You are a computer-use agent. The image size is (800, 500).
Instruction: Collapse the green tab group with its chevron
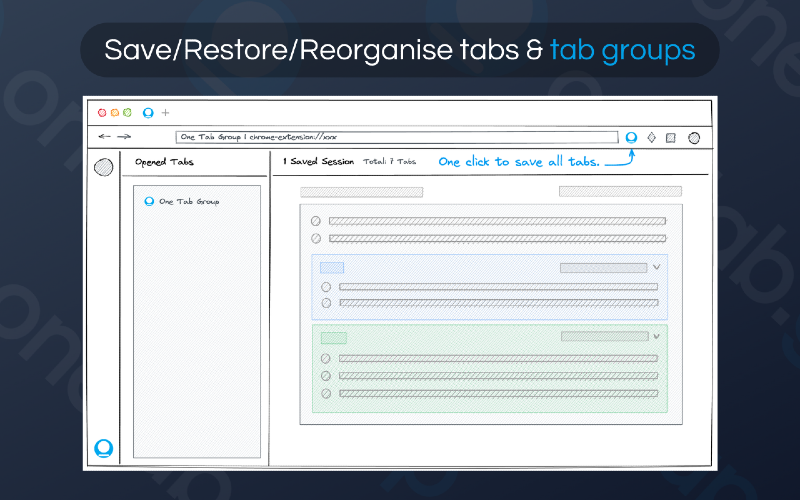(657, 337)
